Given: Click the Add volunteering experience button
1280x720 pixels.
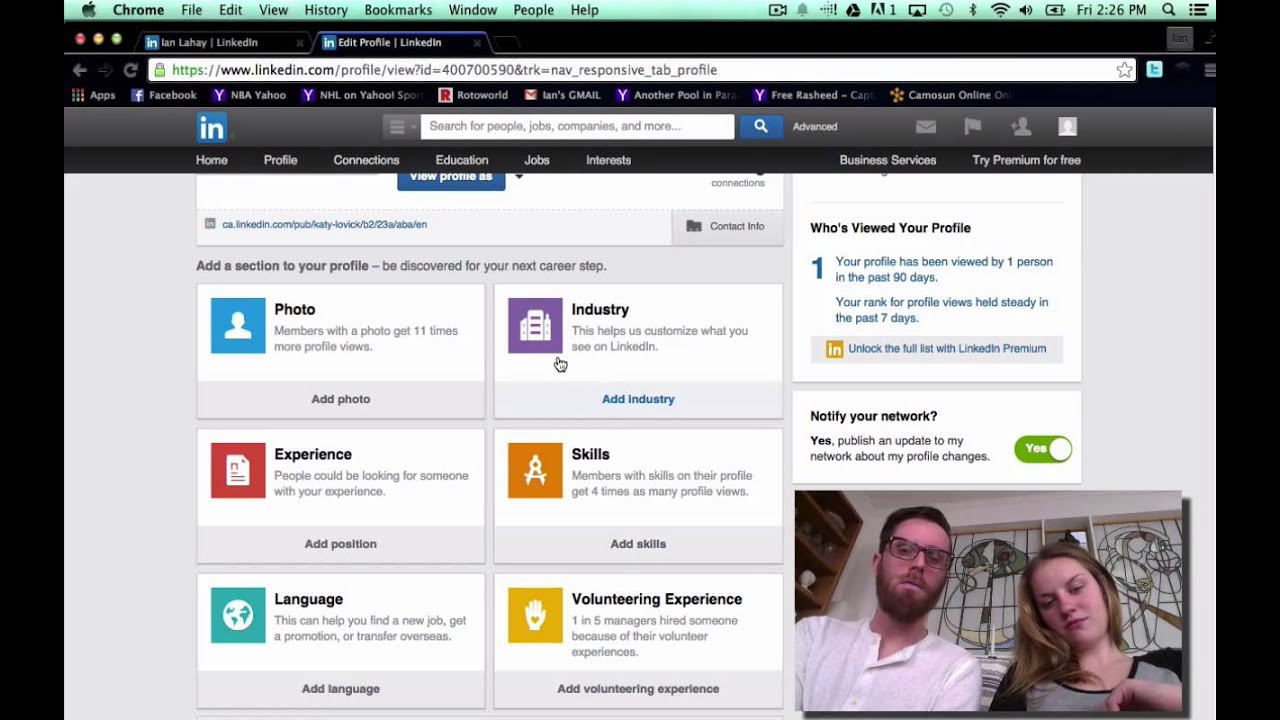Looking at the screenshot, I should [x=638, y=689].
